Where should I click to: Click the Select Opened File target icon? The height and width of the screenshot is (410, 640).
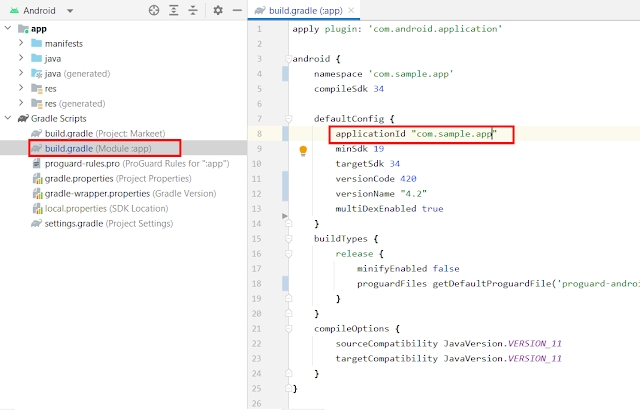(x=153, y=10)
